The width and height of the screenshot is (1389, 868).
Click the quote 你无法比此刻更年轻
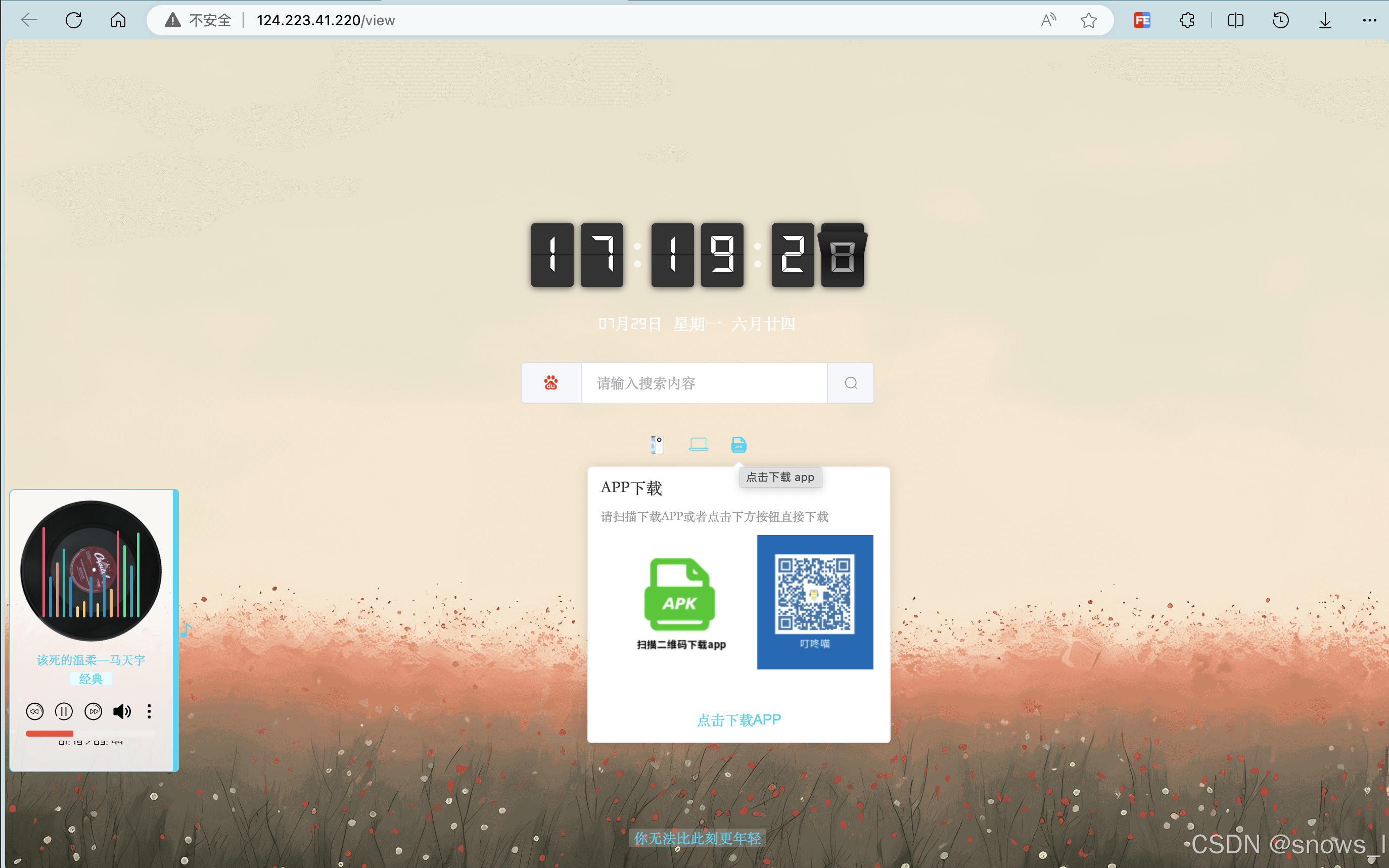(697, 839)
